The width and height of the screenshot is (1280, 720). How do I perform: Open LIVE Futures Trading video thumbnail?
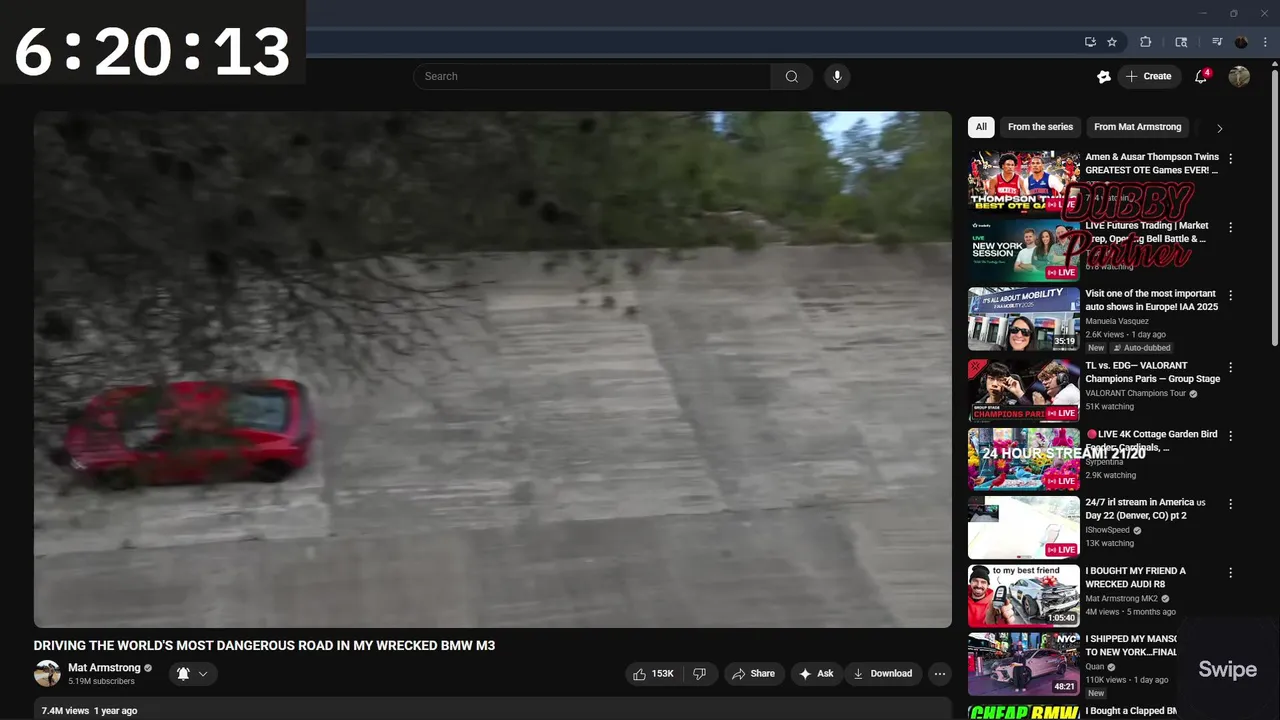(x=1024, y=250)
